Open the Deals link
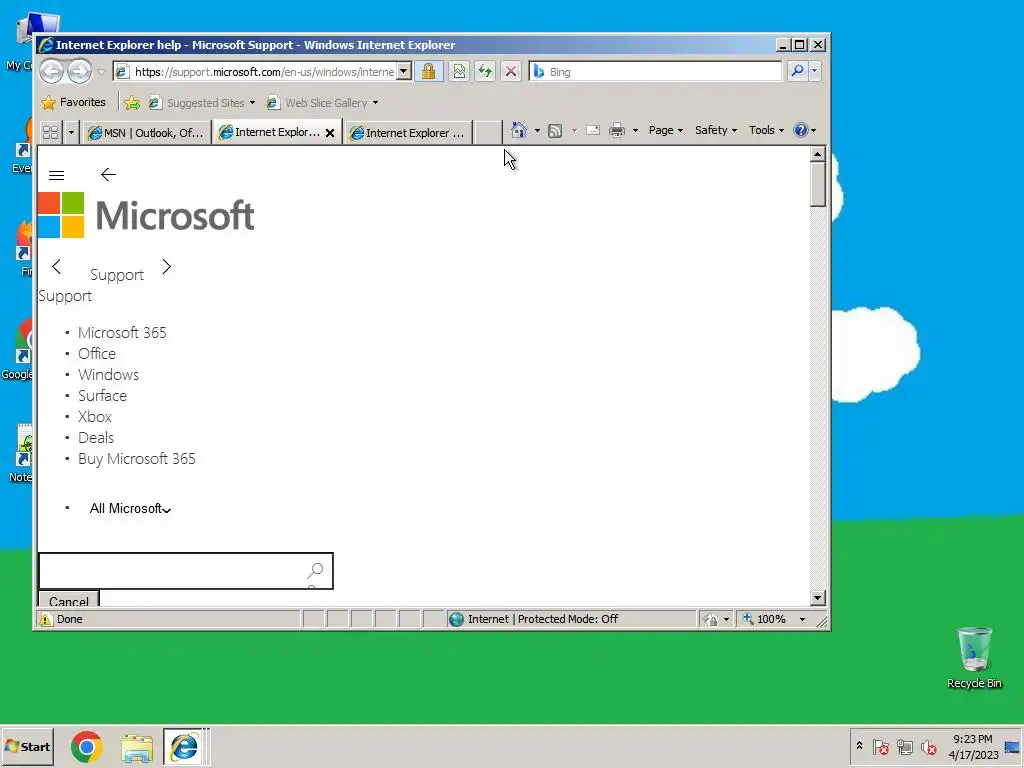Image resolution: width=1024 pixels, height=768 pixels. coord(96,437)
